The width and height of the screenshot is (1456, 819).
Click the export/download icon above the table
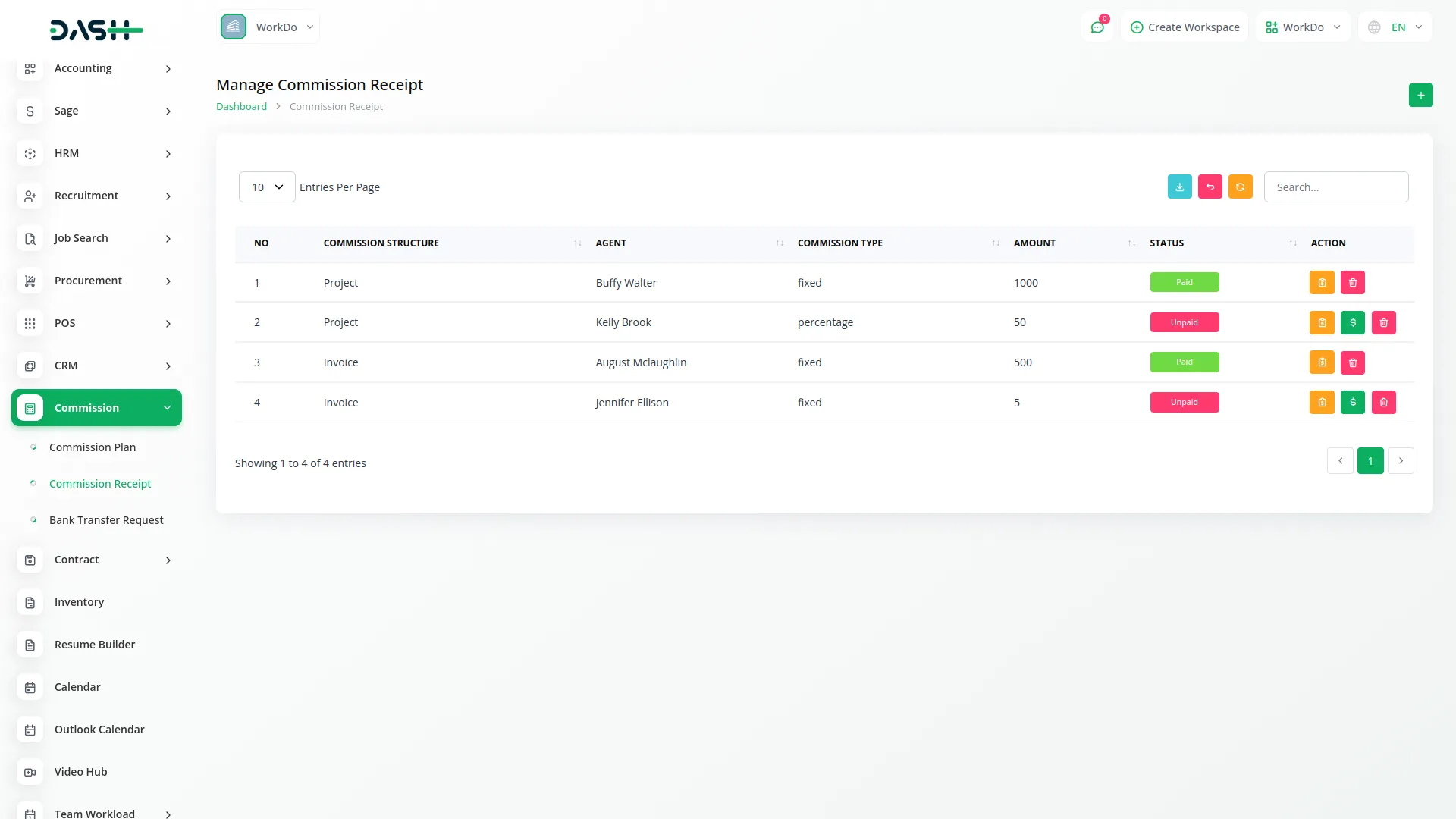coord(1179,187)
